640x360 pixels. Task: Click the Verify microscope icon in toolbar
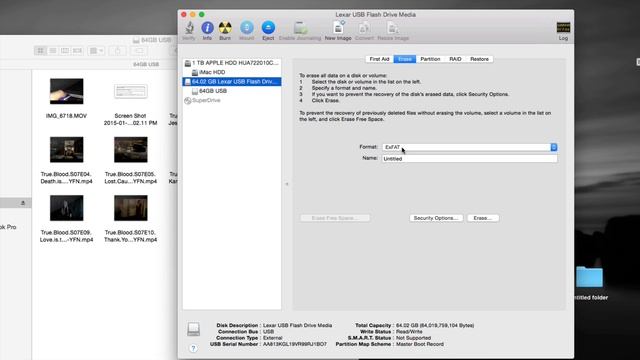tap(189, 28)
